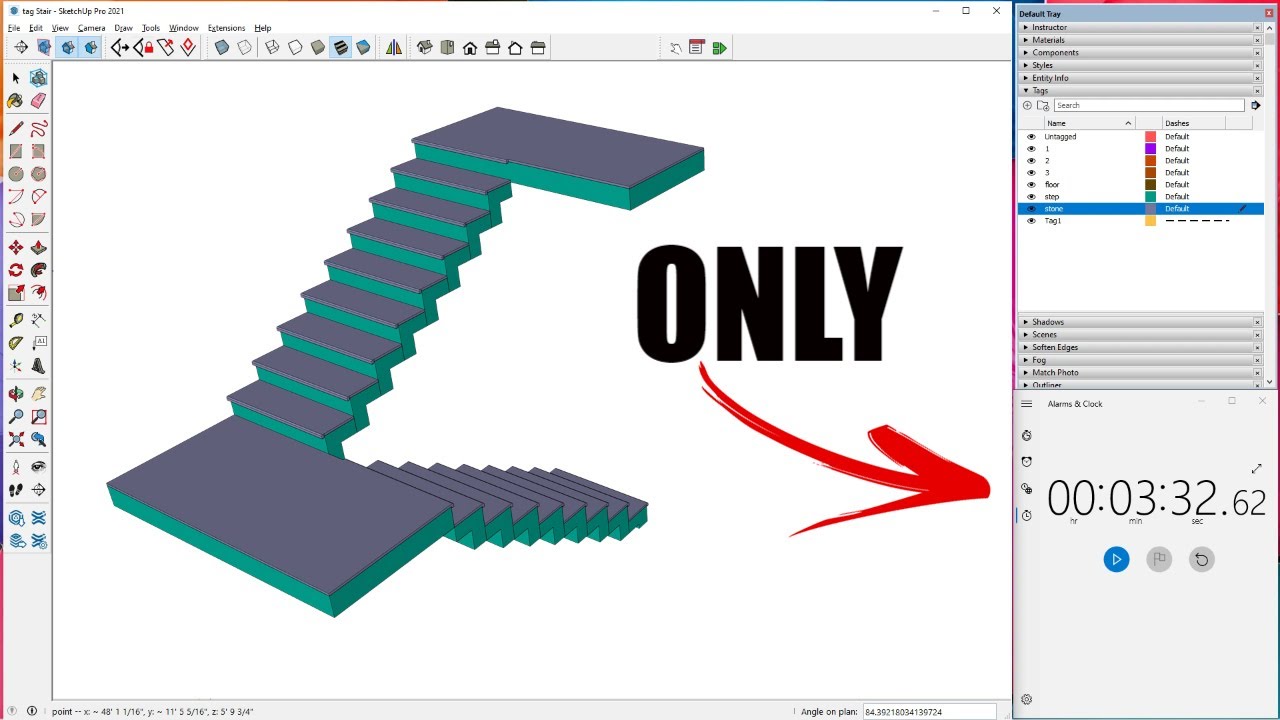Image resolution: width=1280 pixels, height=720 pixels.
Task: Choose the Protractor tool
Action: coord(16,343)
